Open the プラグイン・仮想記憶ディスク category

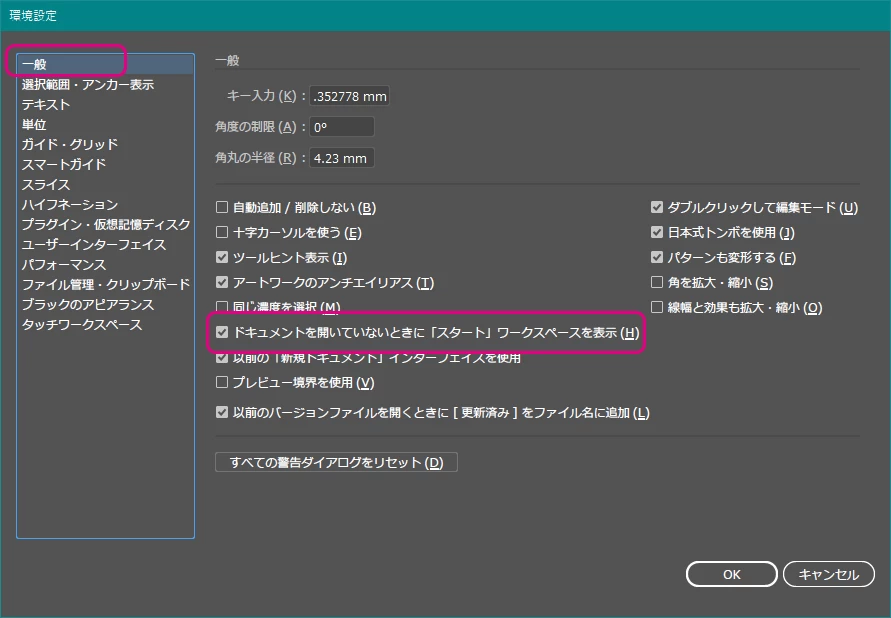coord(106,224)
